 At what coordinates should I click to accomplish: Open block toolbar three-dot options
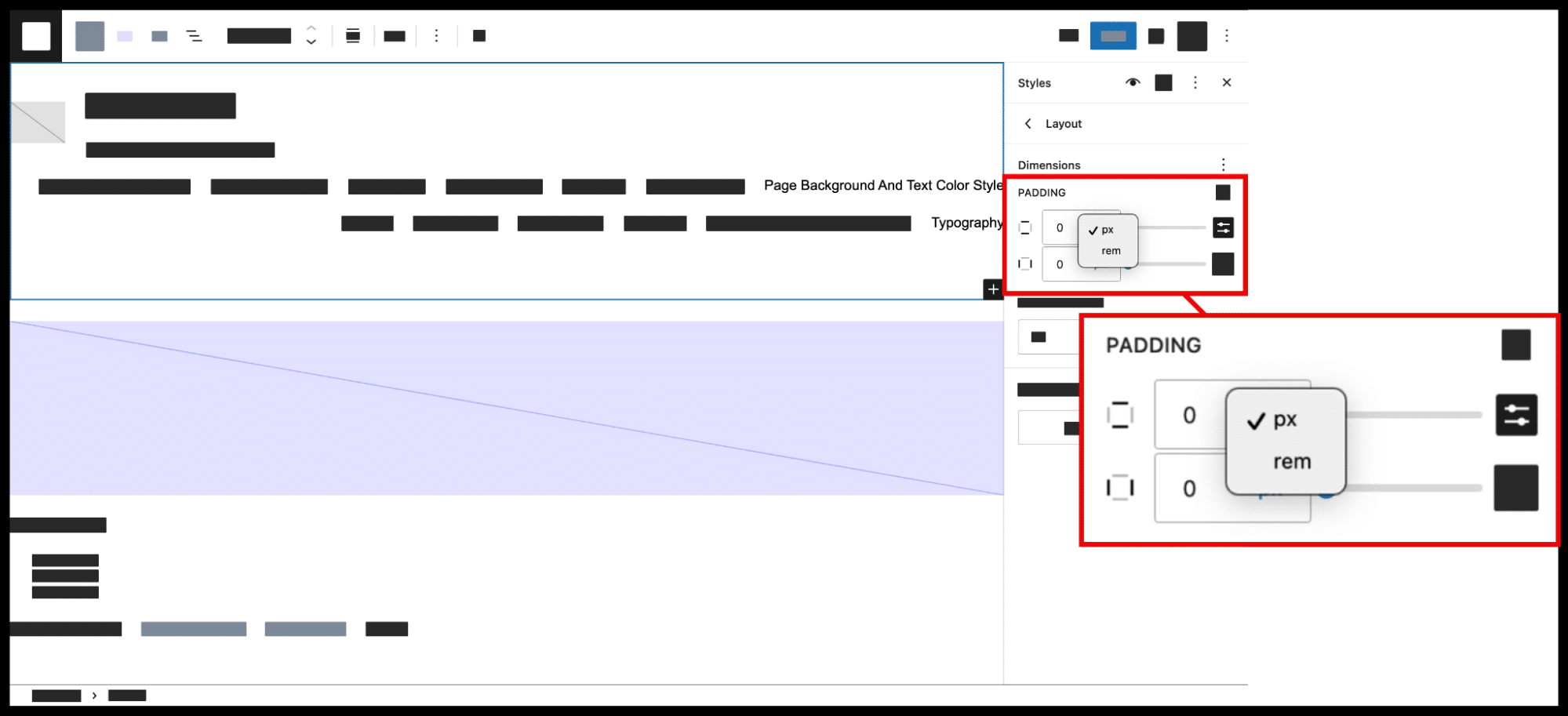pyautogui.click(x=437, y=36)
